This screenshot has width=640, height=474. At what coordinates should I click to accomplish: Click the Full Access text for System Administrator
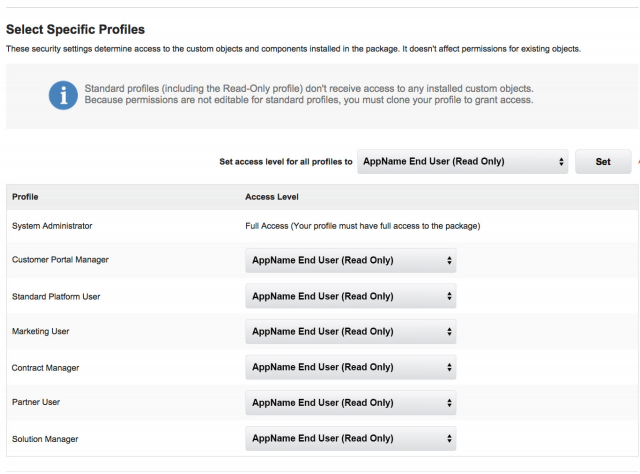coord(362,226)
